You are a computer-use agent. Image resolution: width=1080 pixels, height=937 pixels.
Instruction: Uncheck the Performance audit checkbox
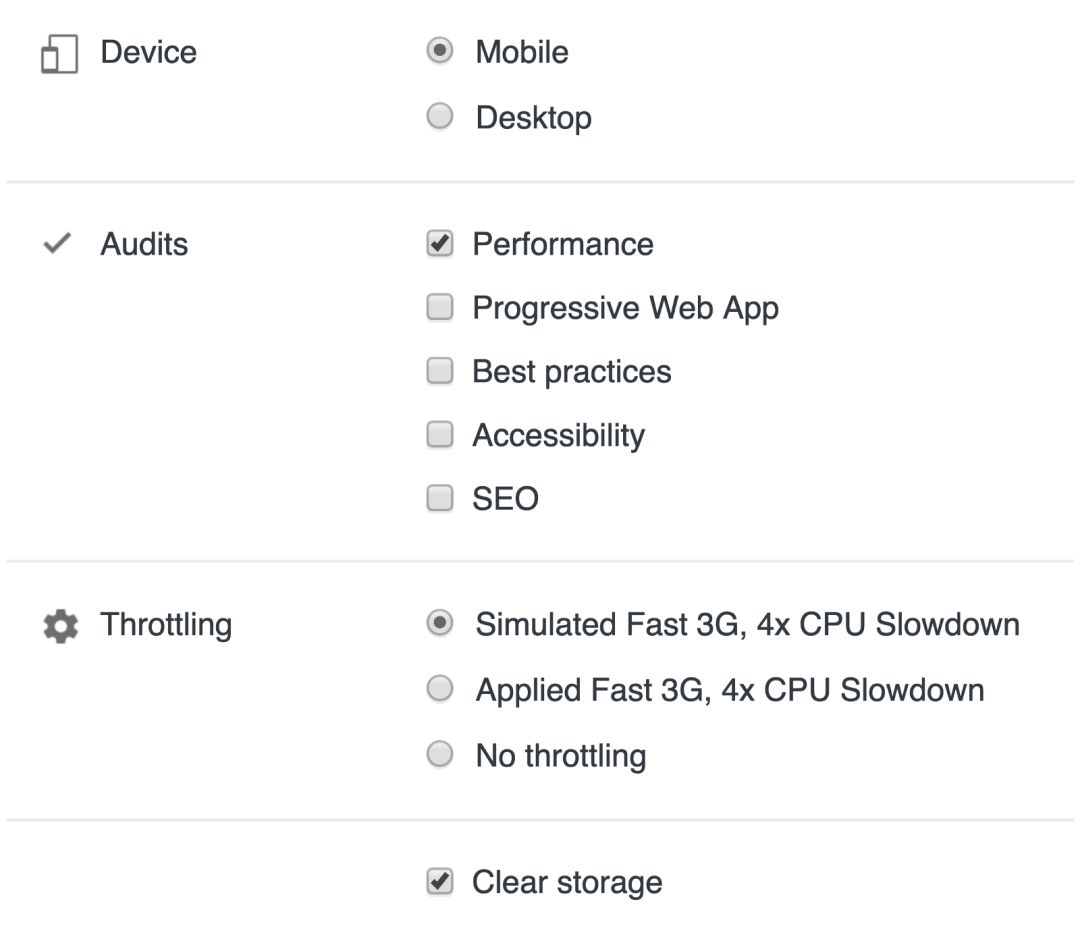(x=440, y=244)
